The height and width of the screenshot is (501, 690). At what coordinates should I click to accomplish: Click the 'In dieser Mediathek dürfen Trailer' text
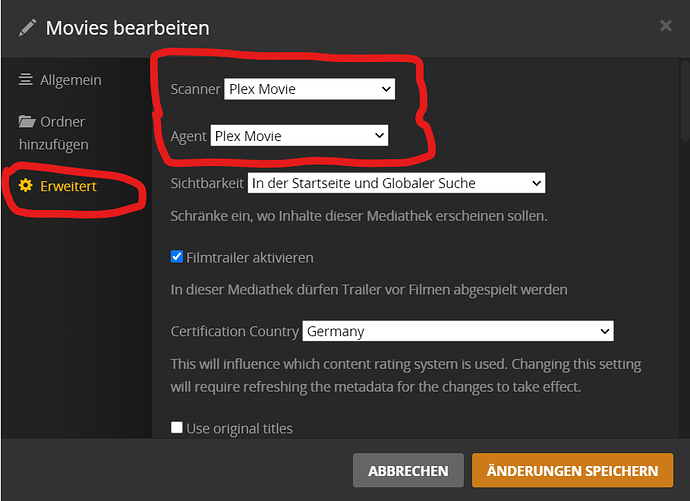coord(369,290)
